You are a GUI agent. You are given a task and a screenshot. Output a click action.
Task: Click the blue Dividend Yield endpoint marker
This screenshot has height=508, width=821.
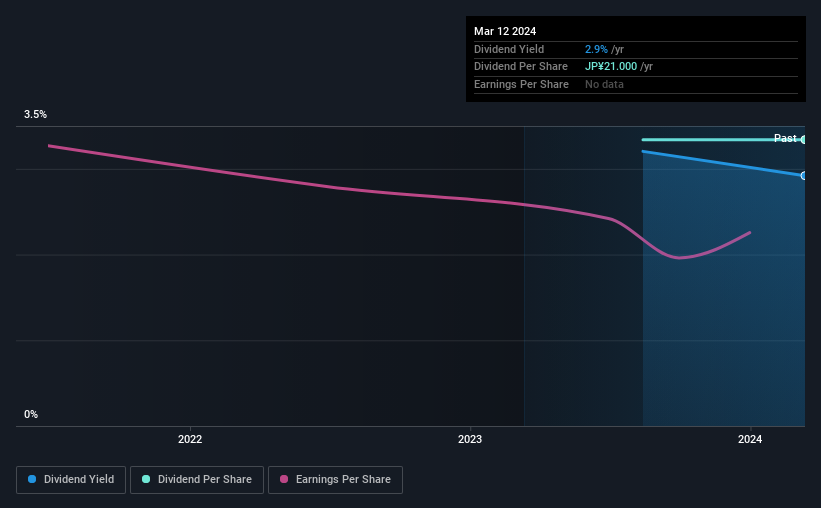click(804, 176)
